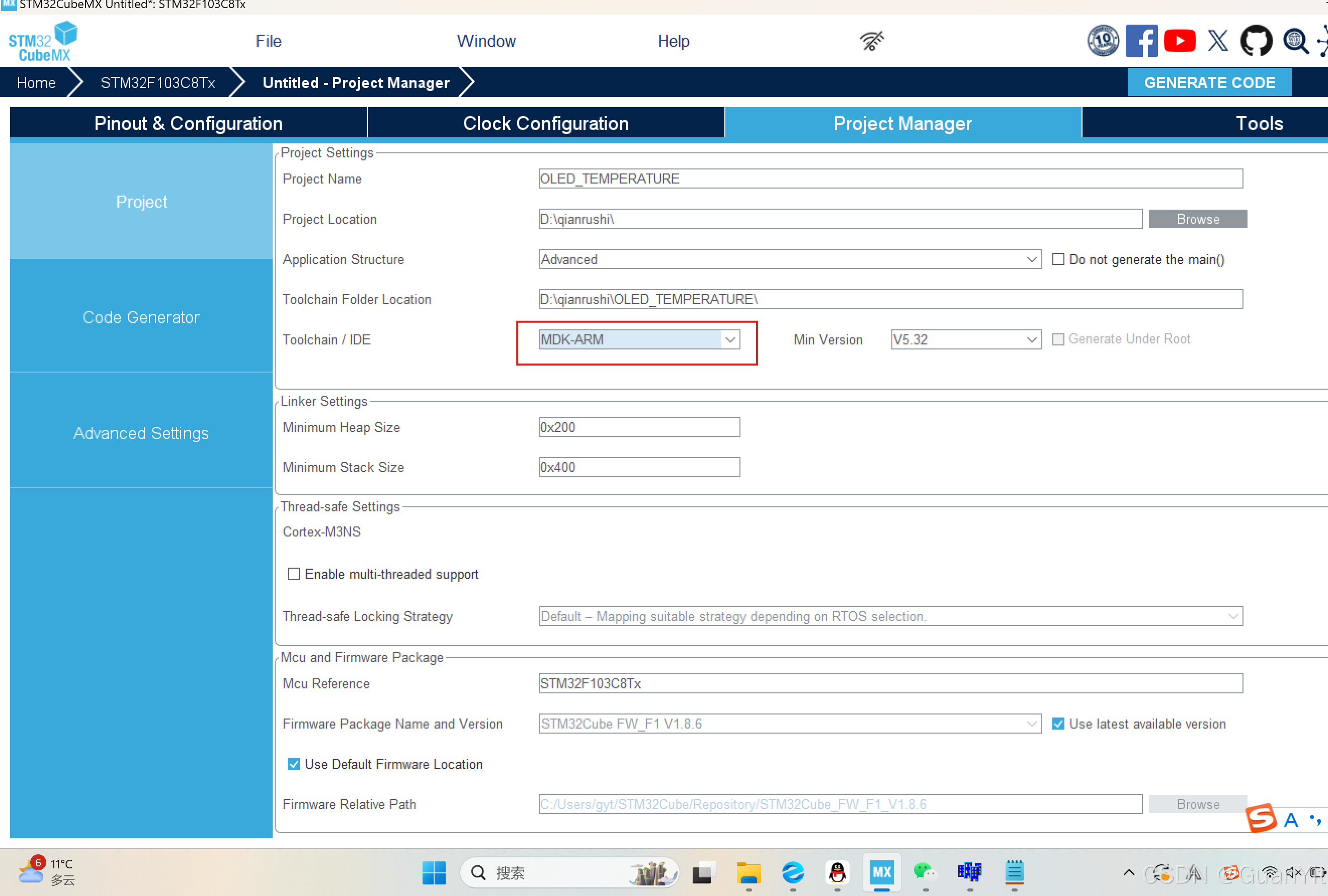
Task: Open the GitHub icon link
Action: click(1256, 41)
